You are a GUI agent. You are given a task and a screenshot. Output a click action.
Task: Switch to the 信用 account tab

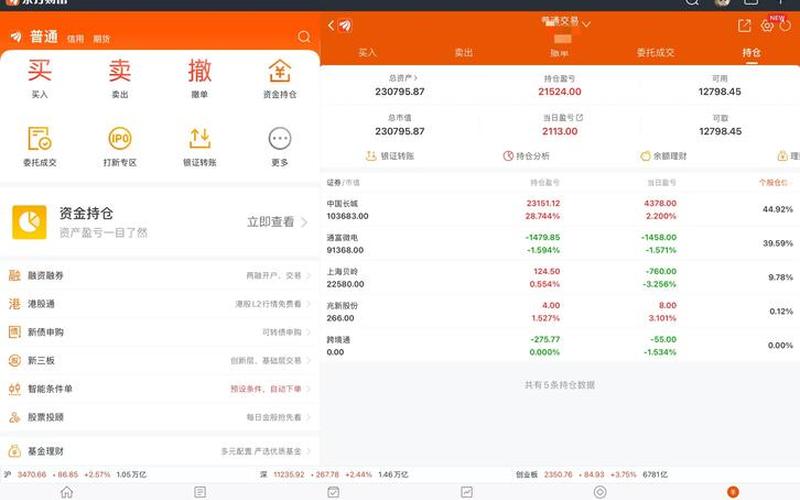coord(76,39)
